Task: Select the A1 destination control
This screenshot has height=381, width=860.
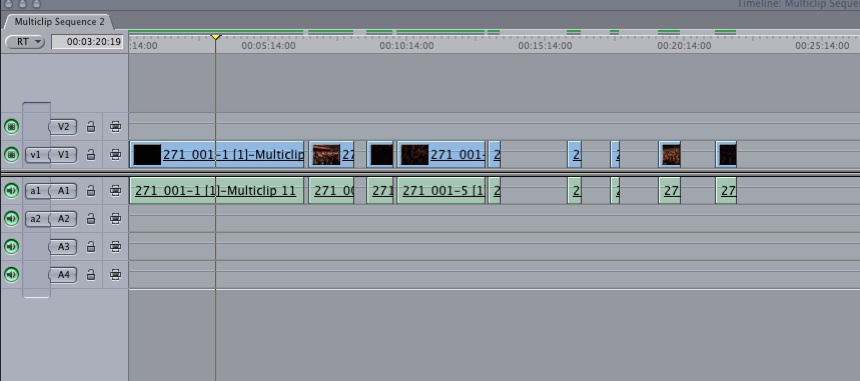Action: 63,191
